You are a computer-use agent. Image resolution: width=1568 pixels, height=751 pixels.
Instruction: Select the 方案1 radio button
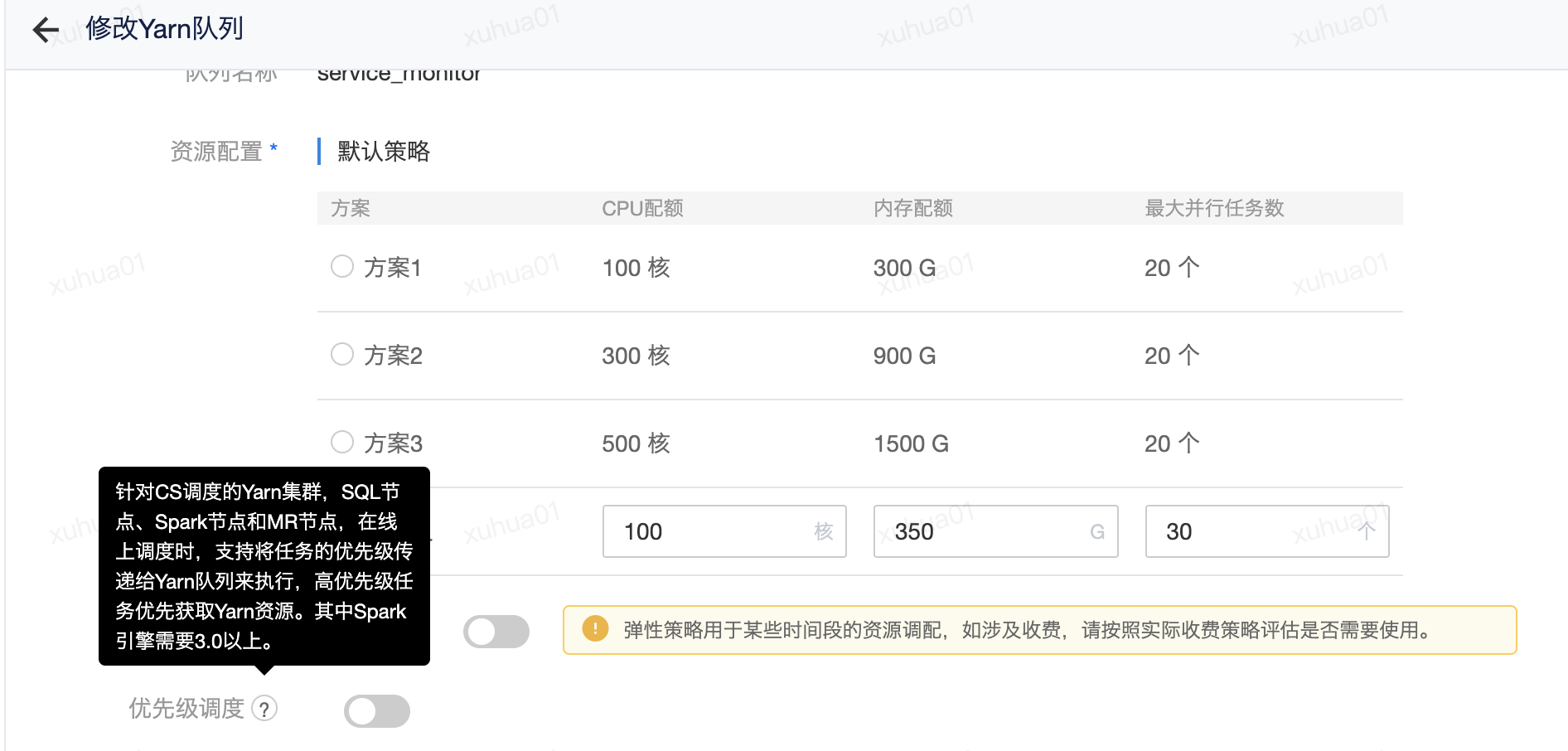[x=342, y=267]
